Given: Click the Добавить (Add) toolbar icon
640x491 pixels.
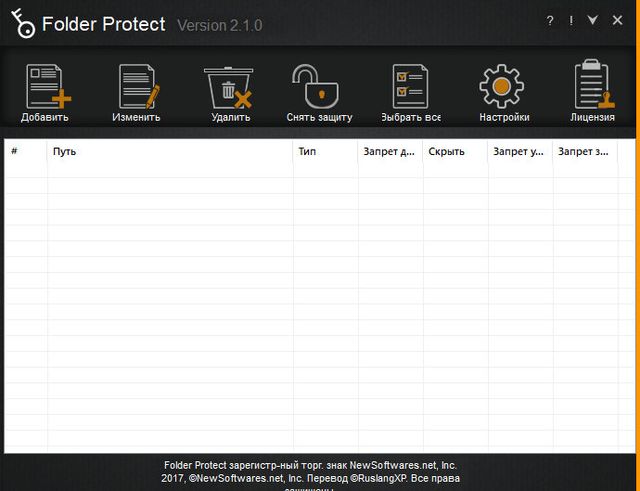Looking at the screenshot, I should click(x=45, y=87).
